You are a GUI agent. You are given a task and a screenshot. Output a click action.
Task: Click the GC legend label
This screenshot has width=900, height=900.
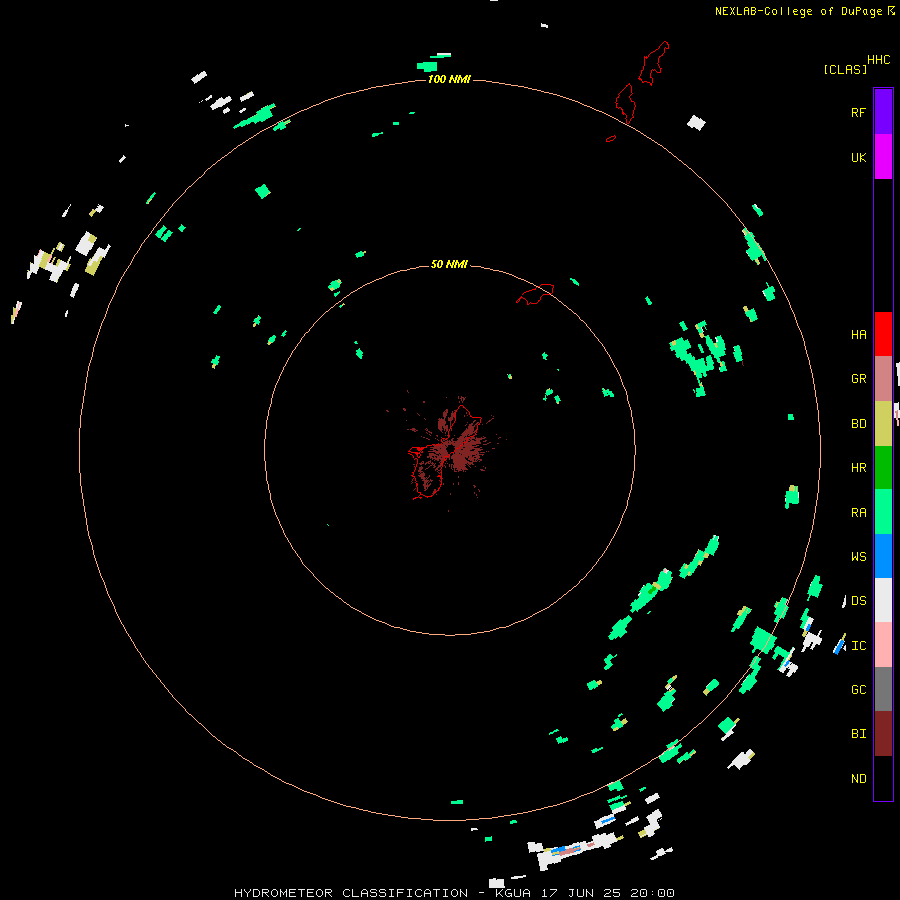[859, 689]
